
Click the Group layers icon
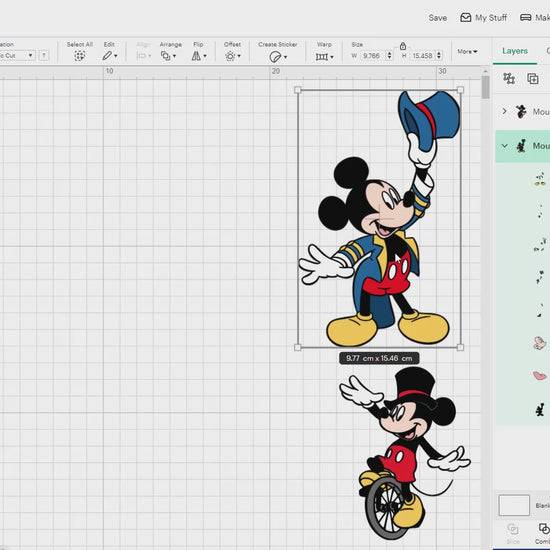pyautogui.click(x=509, y=79)
